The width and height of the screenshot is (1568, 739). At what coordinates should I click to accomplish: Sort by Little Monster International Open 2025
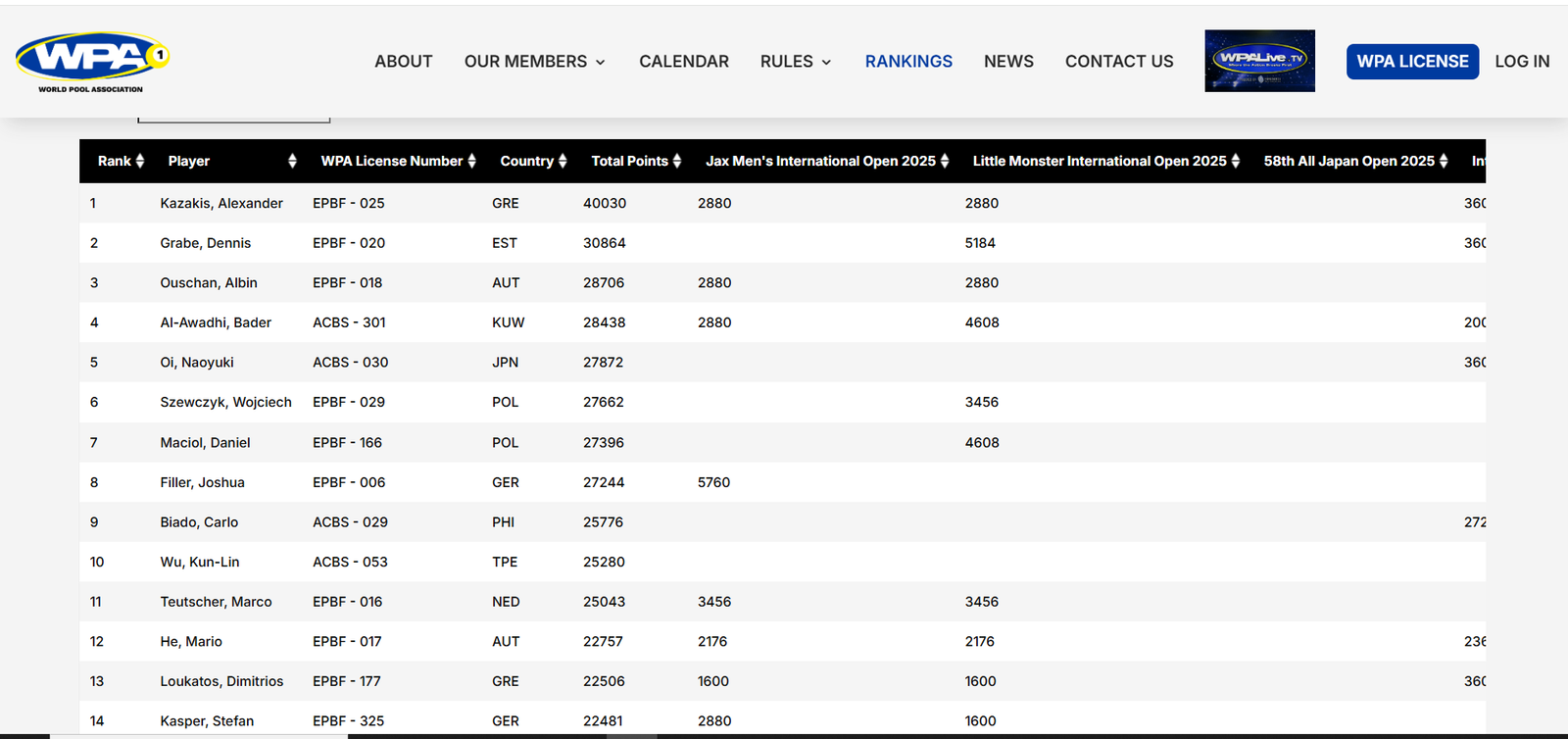(x=1236, y=161)
